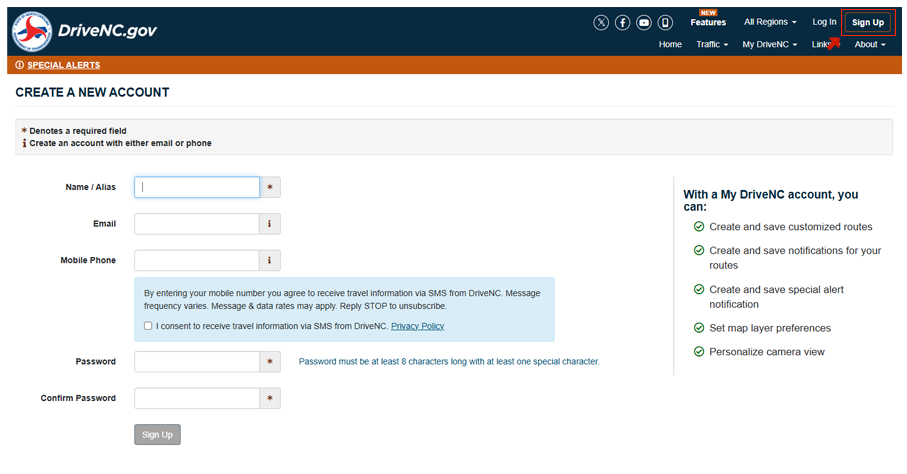Expand the Traffic menu dropdown

[712, 45]
